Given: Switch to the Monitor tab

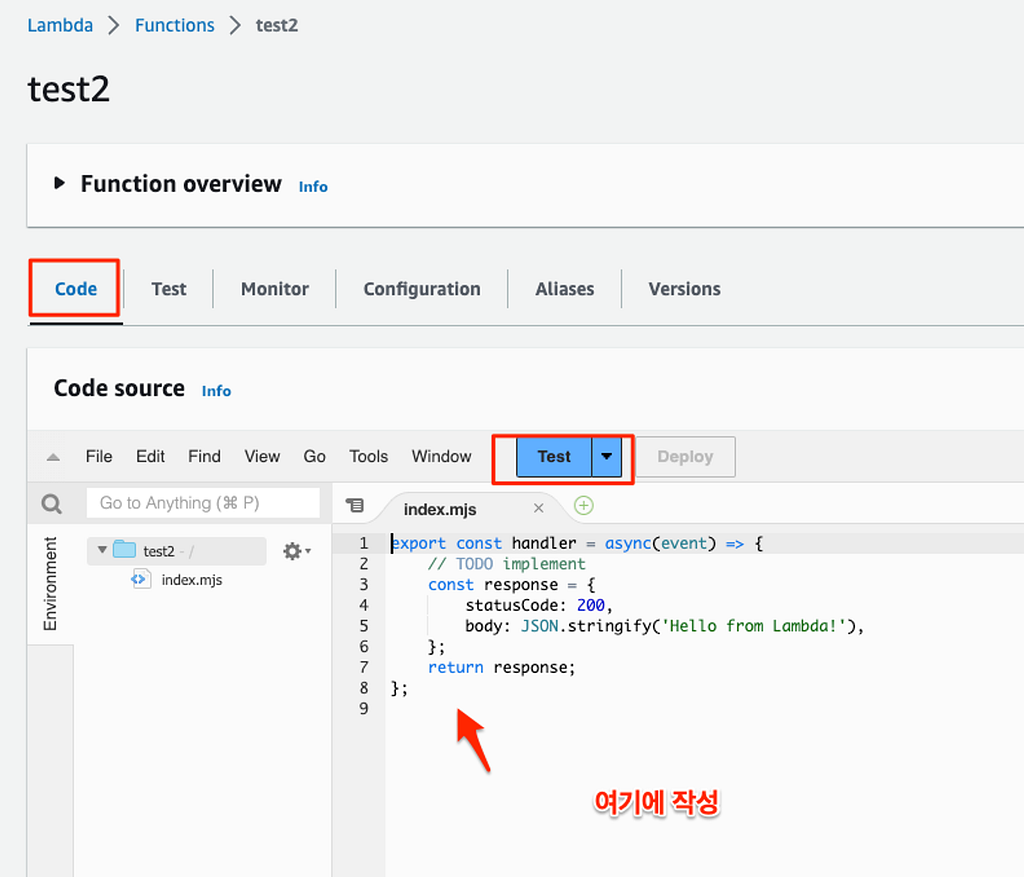Looking at the screenshot, I should click(x=274, y=289).
